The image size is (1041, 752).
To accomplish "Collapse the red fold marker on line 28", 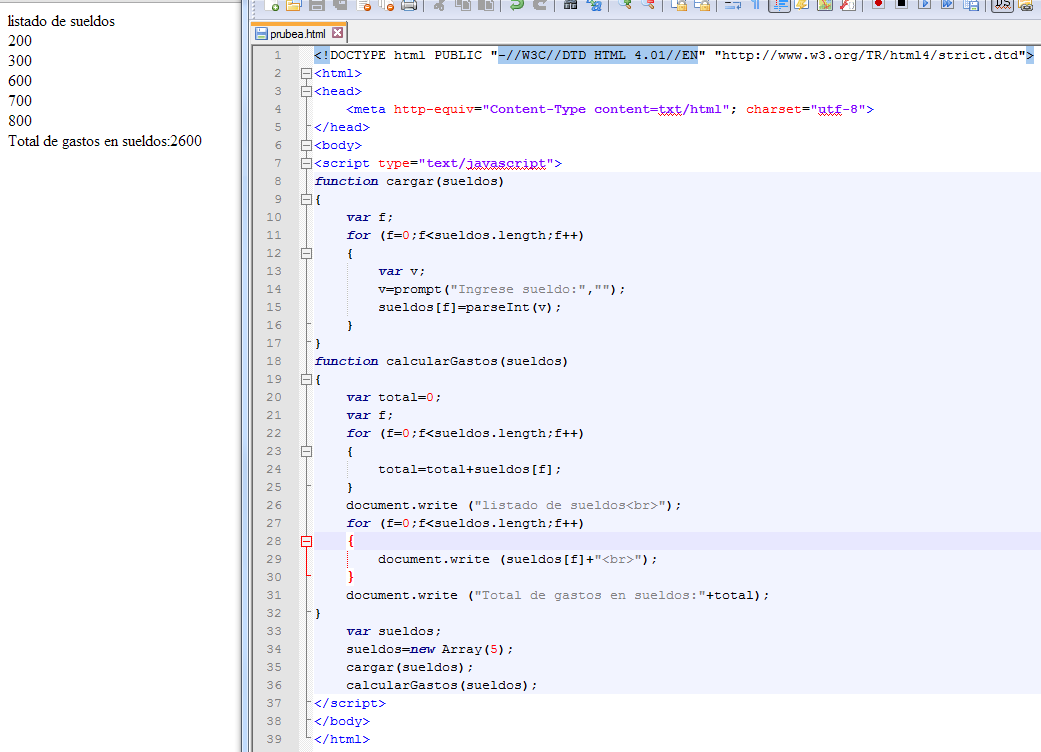I will tap(306, 542).
